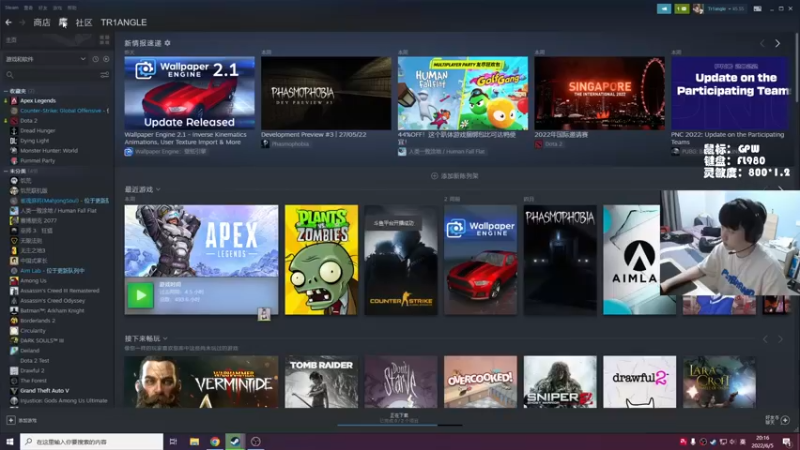Go forward with the right arrow
The image size is (800, 450).
[x=22, y=22]
